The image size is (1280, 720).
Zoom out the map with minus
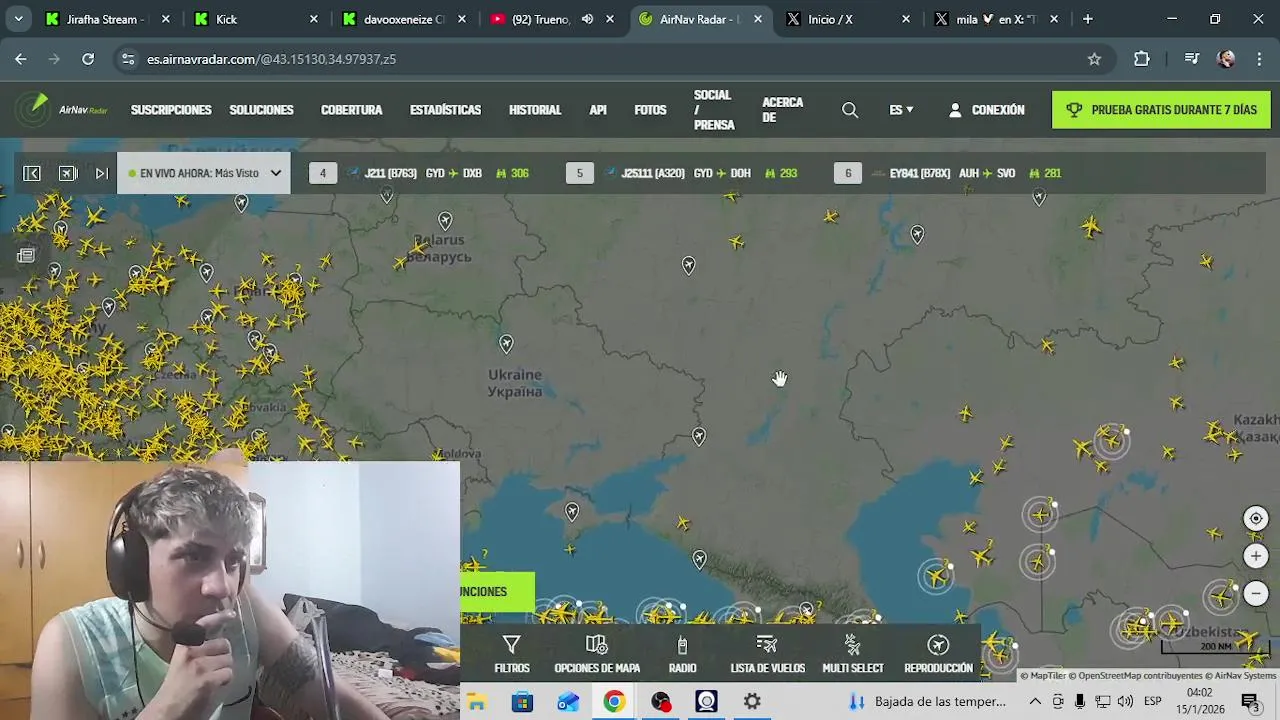1256,594
